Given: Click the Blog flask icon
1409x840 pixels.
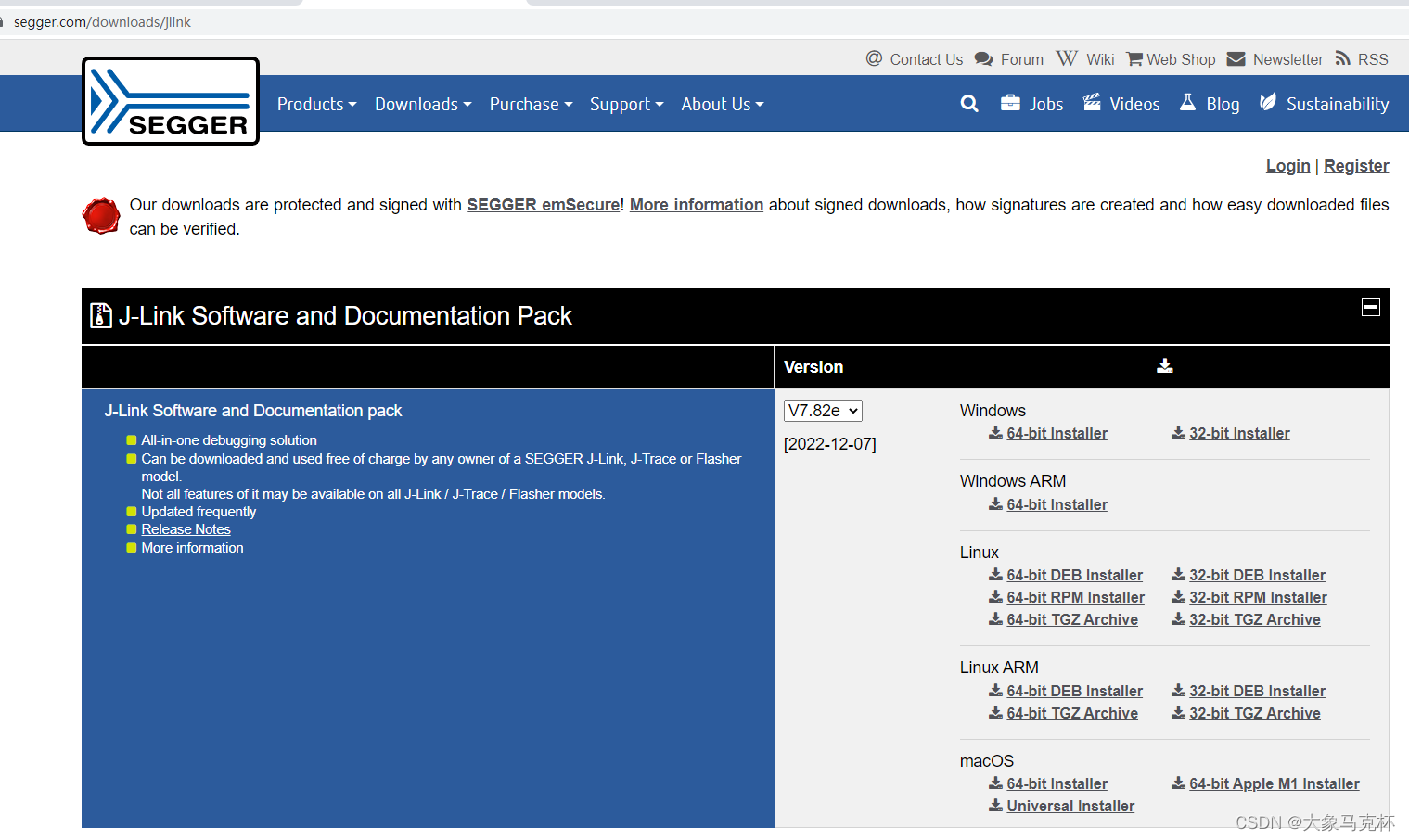Looking at the screenshot, I should pyautogui.click(x=1187, y=102).
